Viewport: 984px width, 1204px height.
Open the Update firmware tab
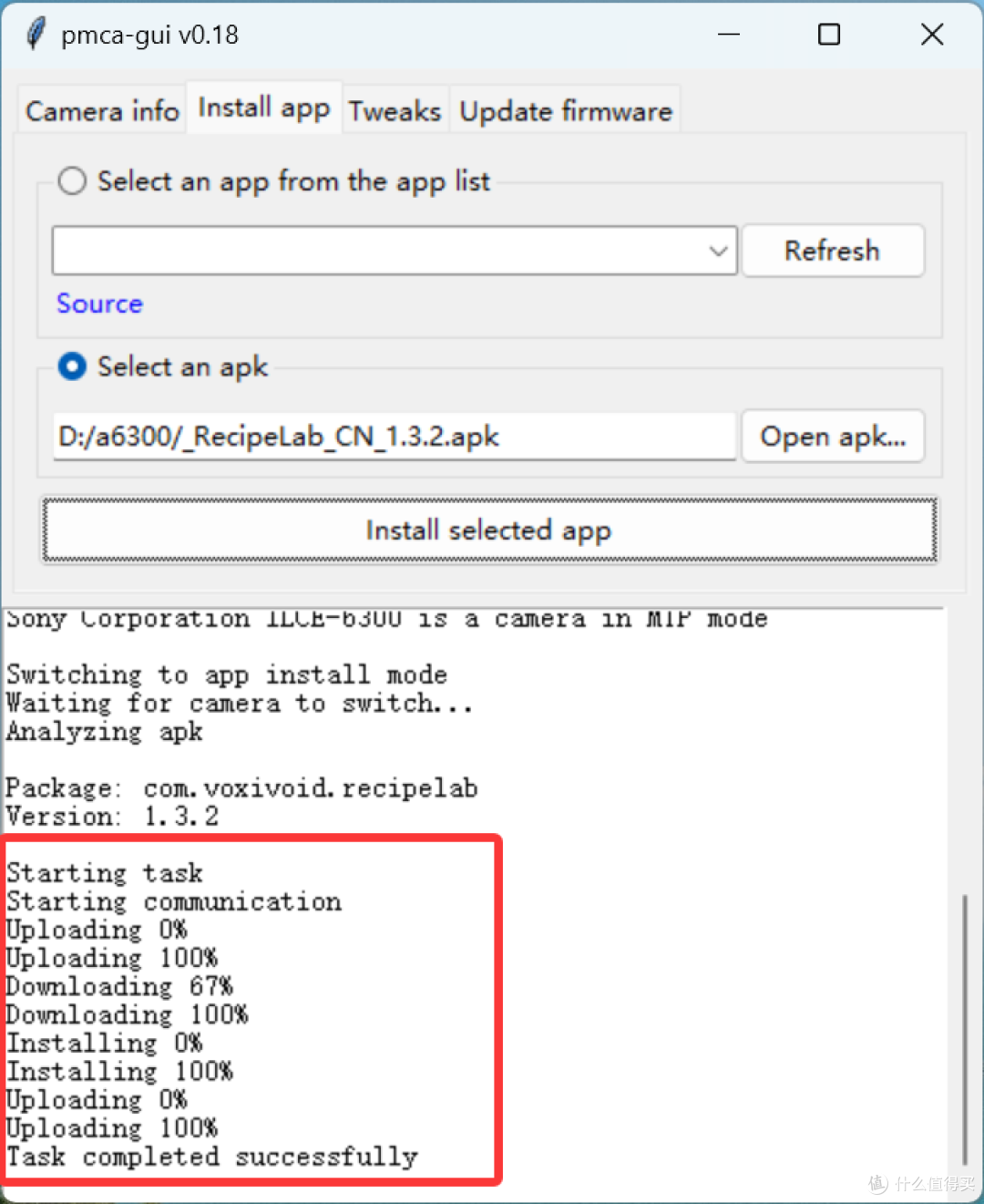point(566,110)
